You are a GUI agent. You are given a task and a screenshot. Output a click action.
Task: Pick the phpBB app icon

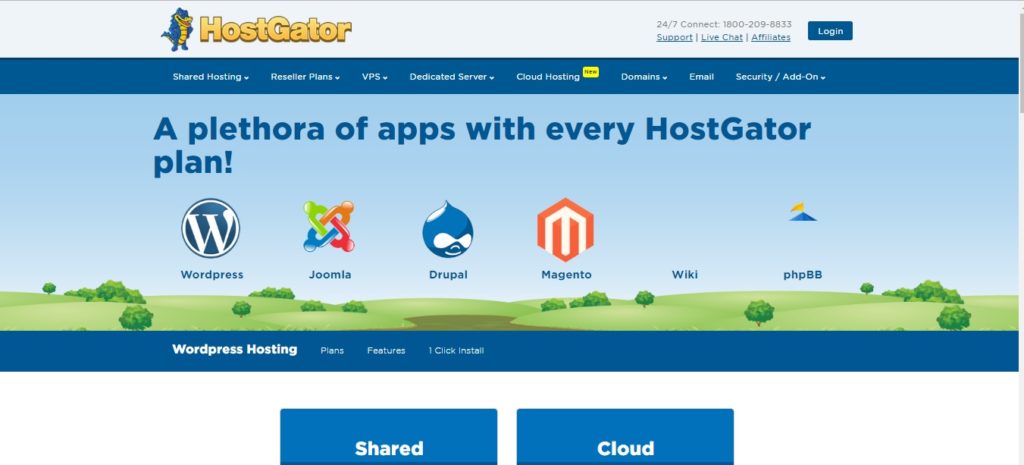(x=803, y=212)
